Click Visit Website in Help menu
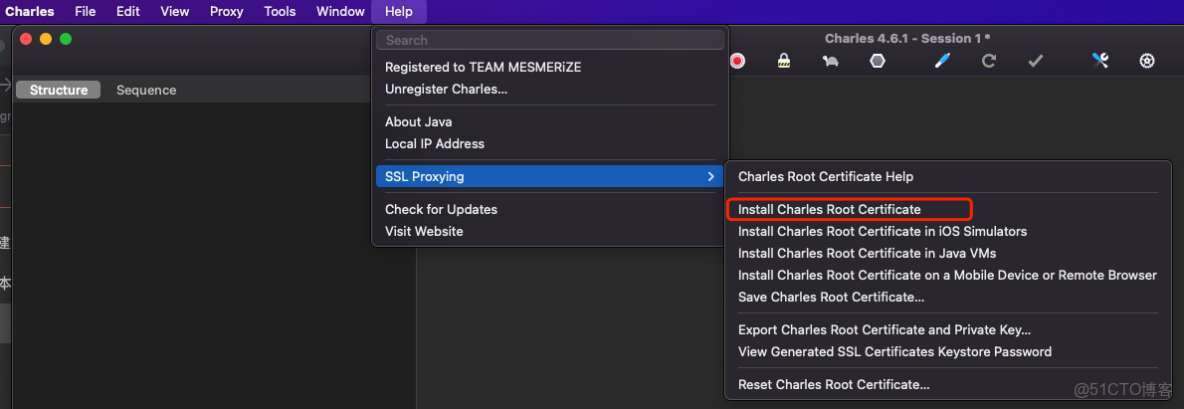 (x=424, y=232)
